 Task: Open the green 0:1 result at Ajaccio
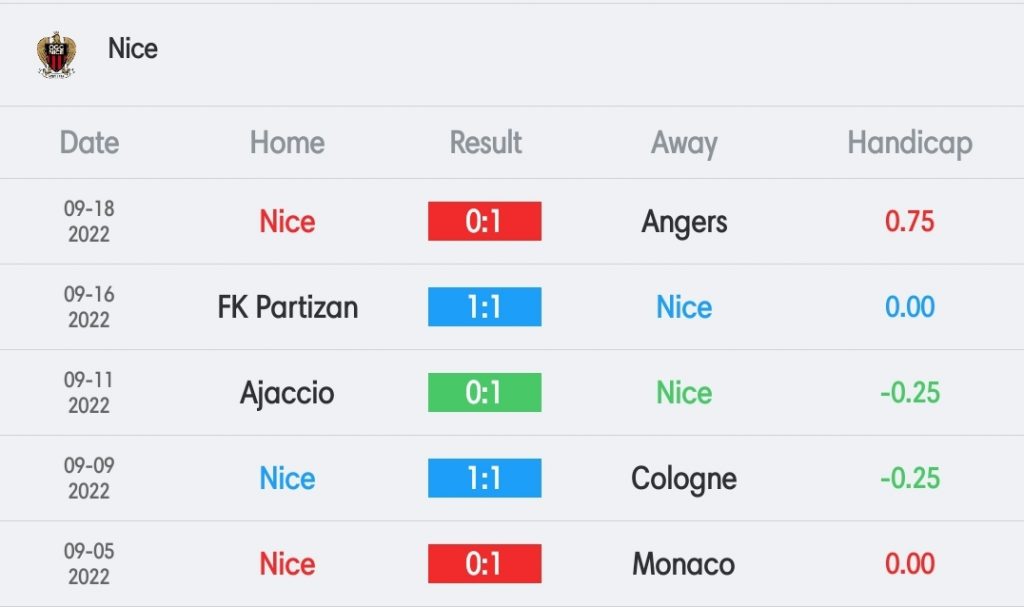[485, 392]
